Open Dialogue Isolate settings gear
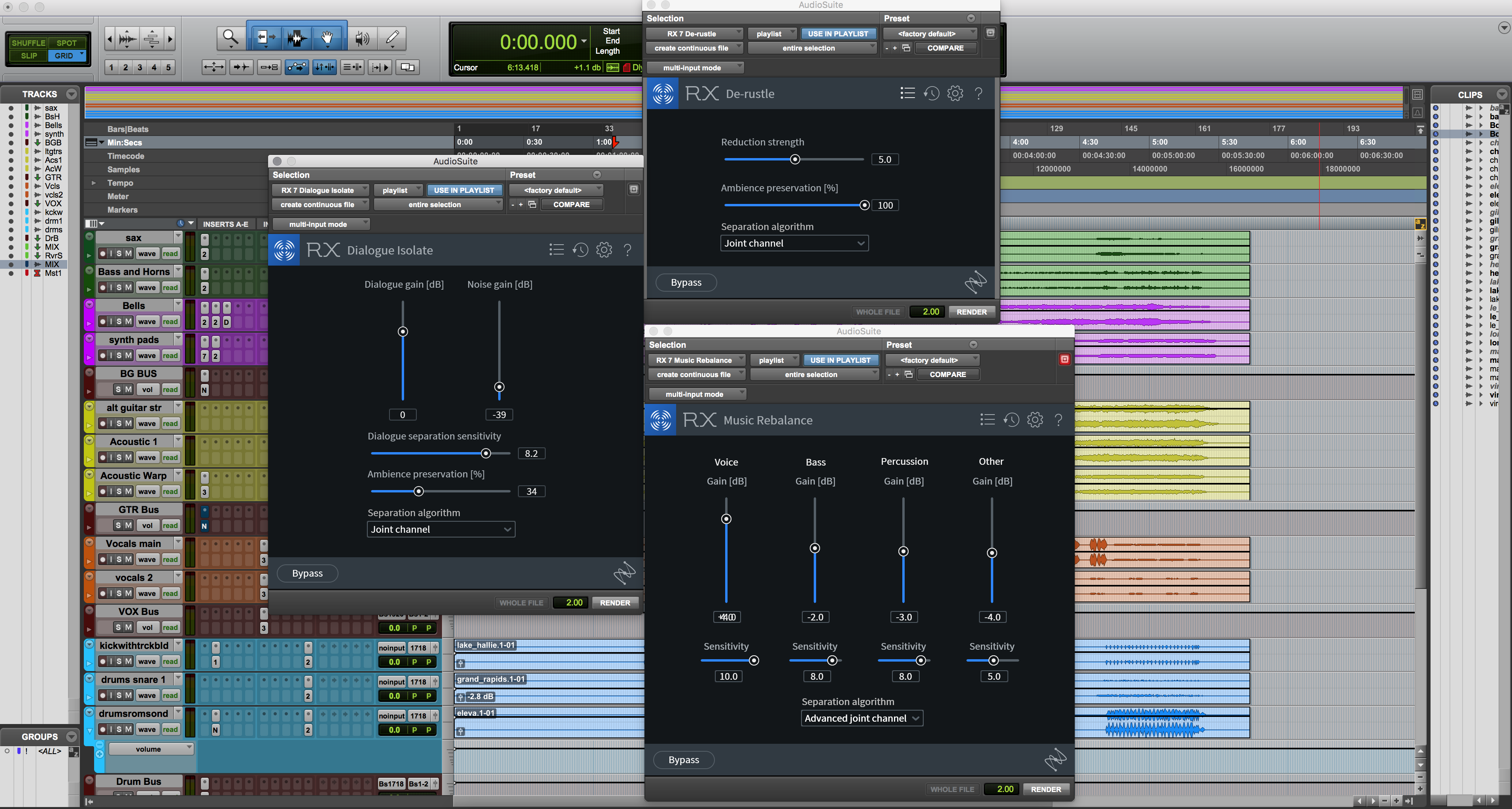Viewport: 1512px width, 809px height. 604,250
